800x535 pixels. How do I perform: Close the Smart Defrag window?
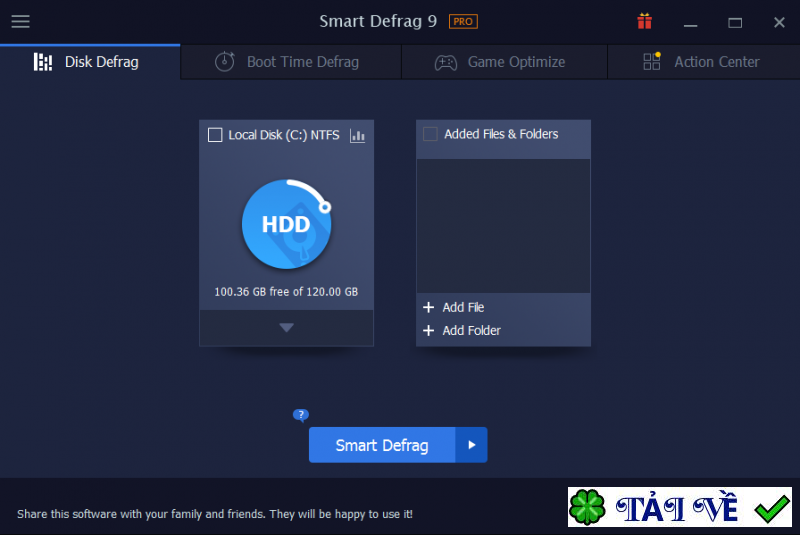779,22
